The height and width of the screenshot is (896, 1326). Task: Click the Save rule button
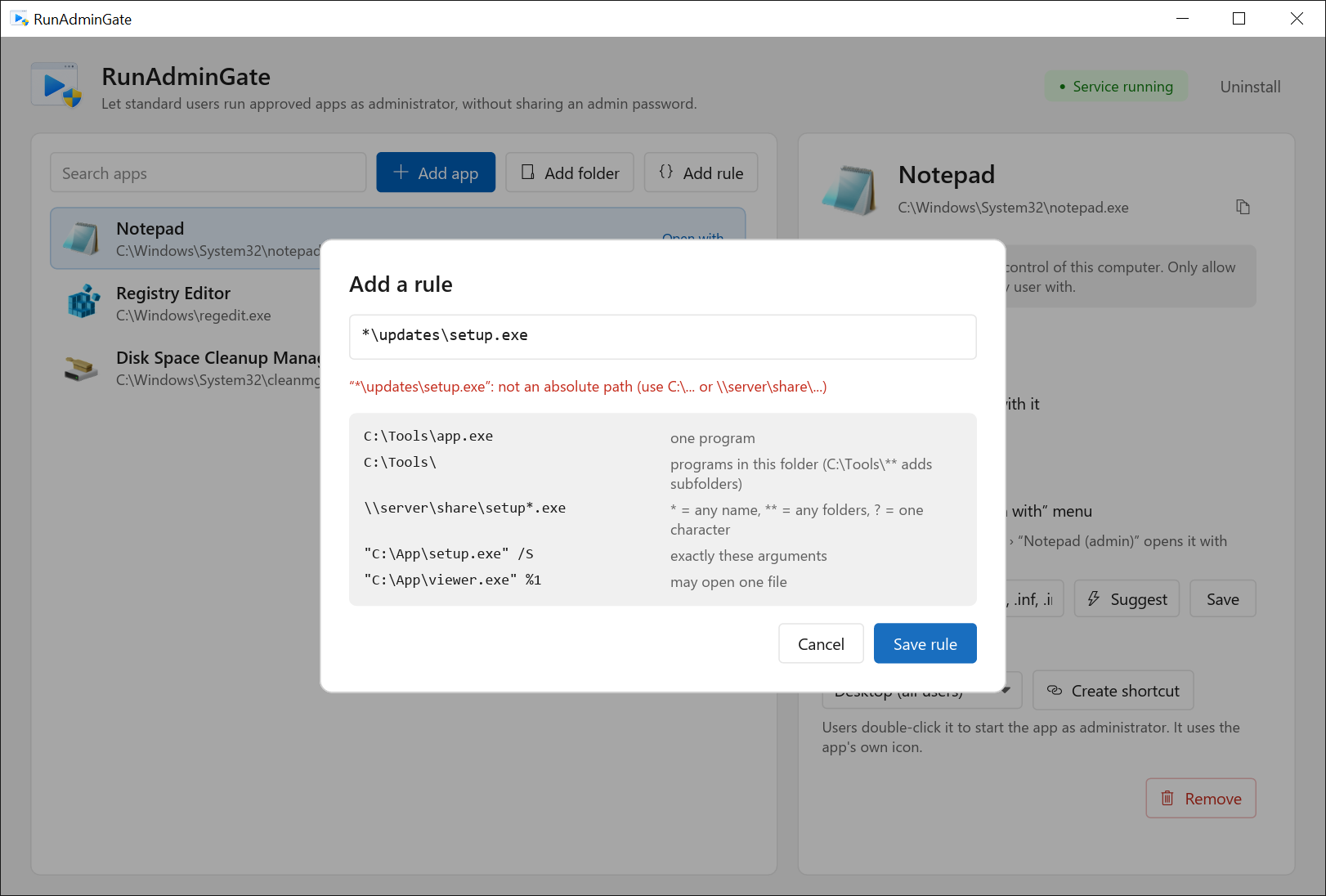[x=925, y=643]
